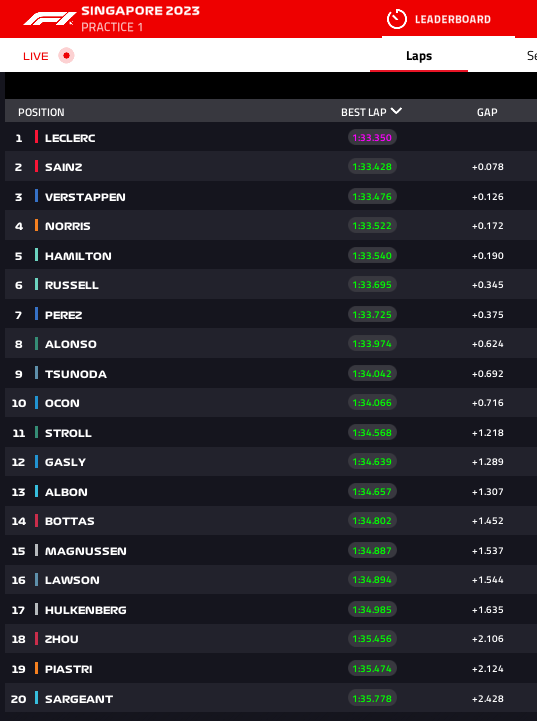Image resolution: width=537 pixels, height=721 pixels.
Task: Open the Leaderboard stopwatch icon
Action: (396, 19)
